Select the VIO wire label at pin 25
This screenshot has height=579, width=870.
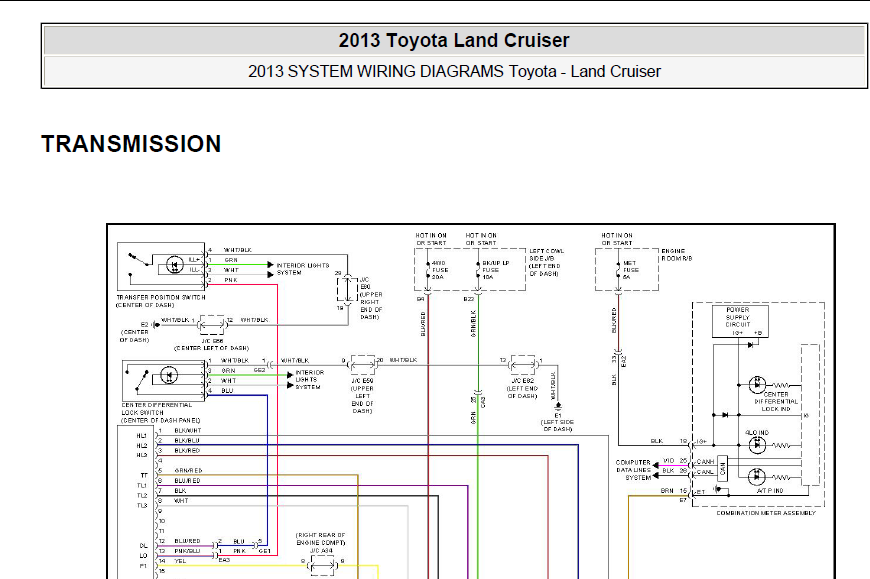click(669, 461)
